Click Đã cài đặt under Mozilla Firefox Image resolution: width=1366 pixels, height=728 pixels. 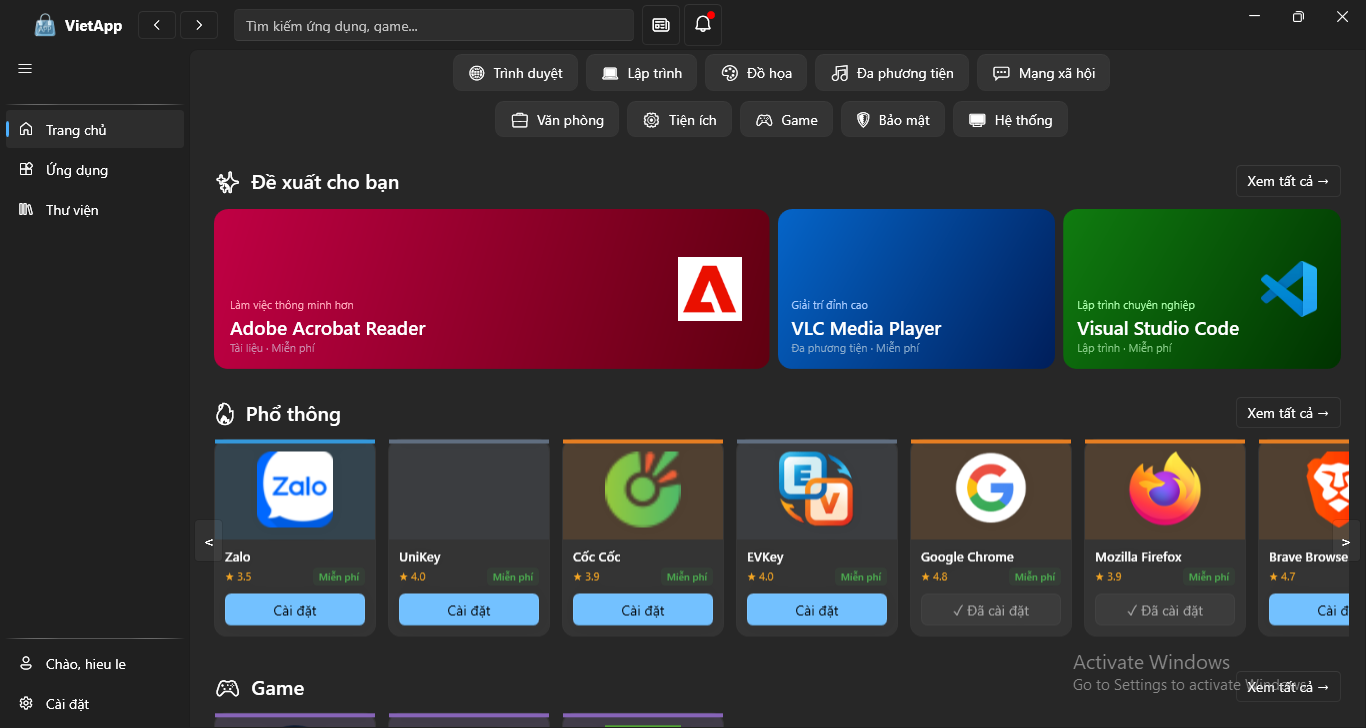[1165, 610]
